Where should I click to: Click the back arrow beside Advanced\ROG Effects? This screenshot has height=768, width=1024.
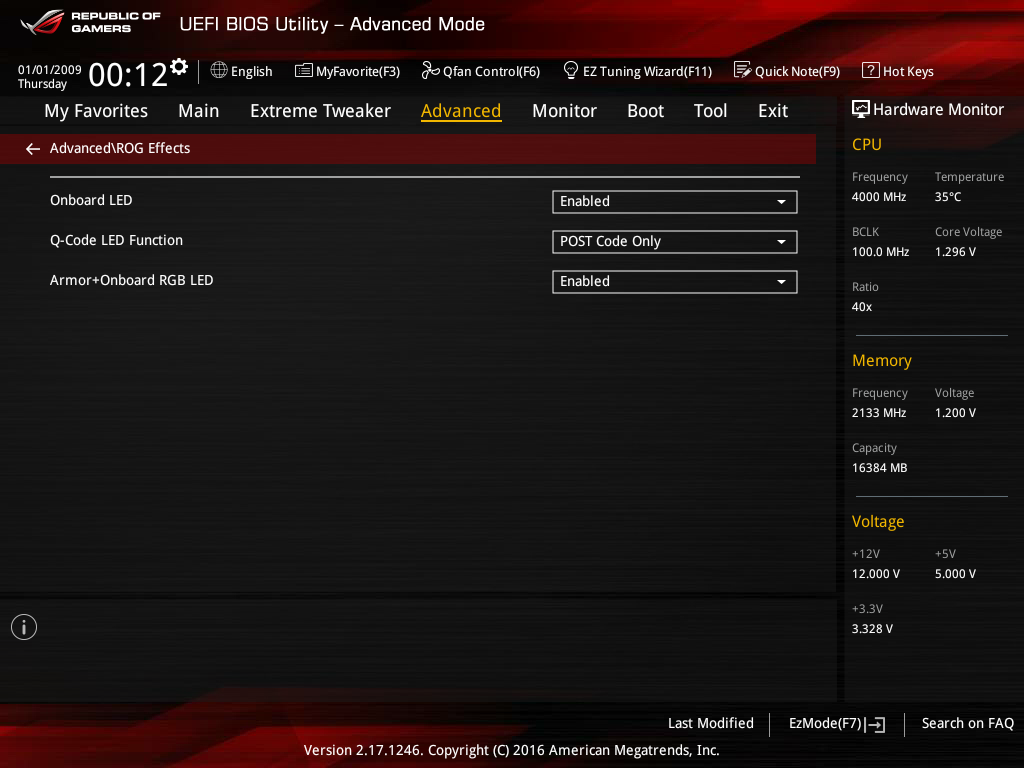point(33,149)
